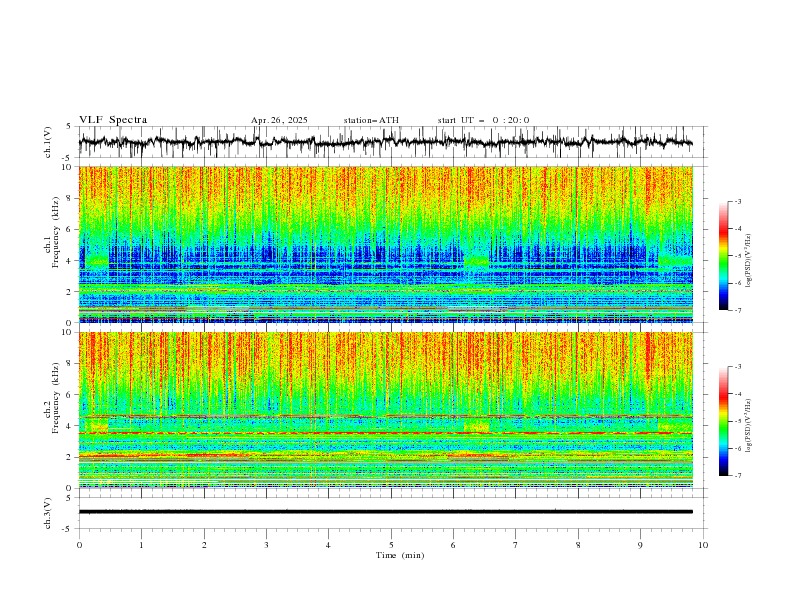Click the "-5" tick on ch.1 colorbar
Viewport: 792px width, 612px height.
point(737,256)
